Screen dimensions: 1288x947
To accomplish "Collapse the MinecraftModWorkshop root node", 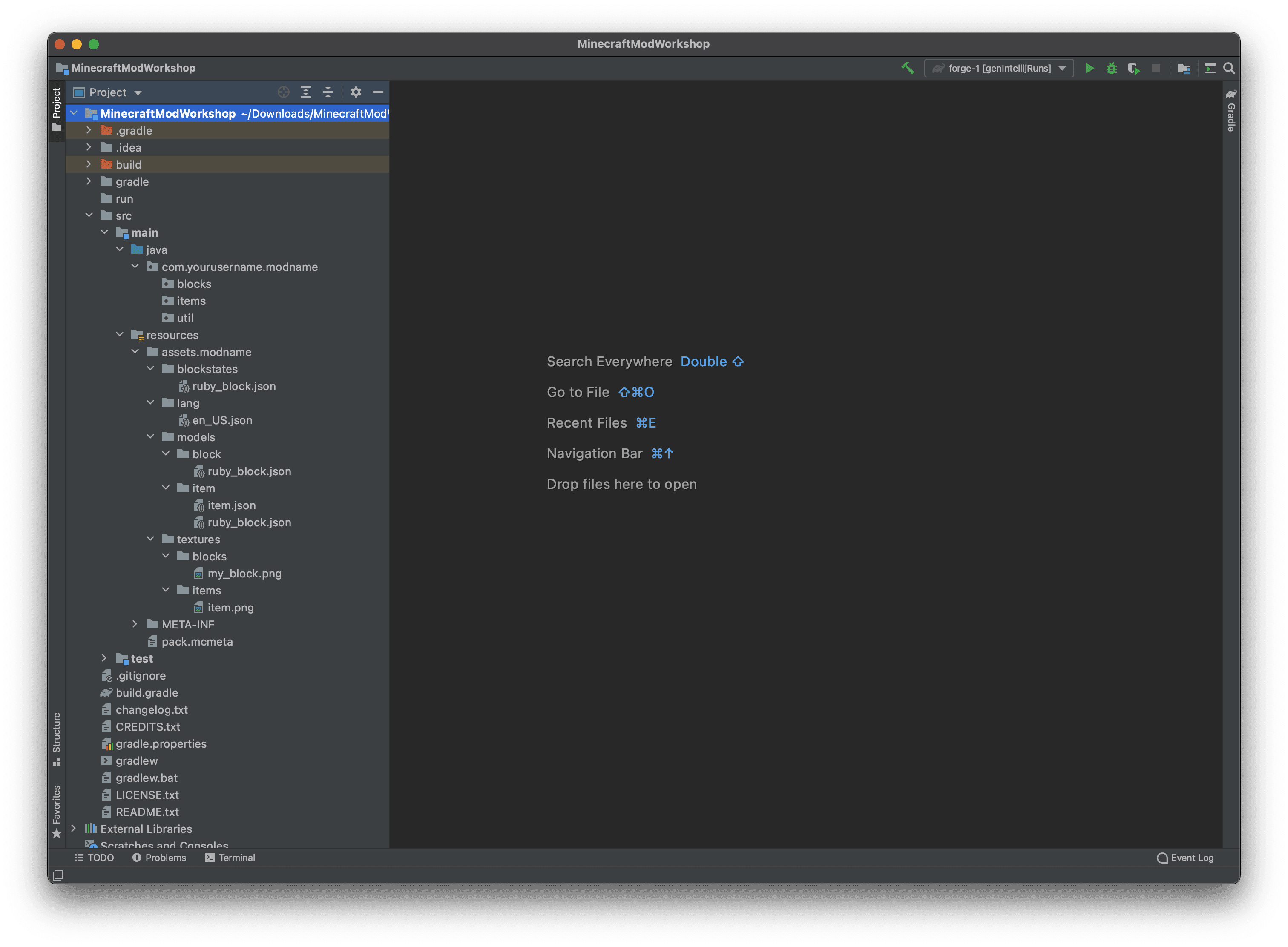I will tap(74, 114).
